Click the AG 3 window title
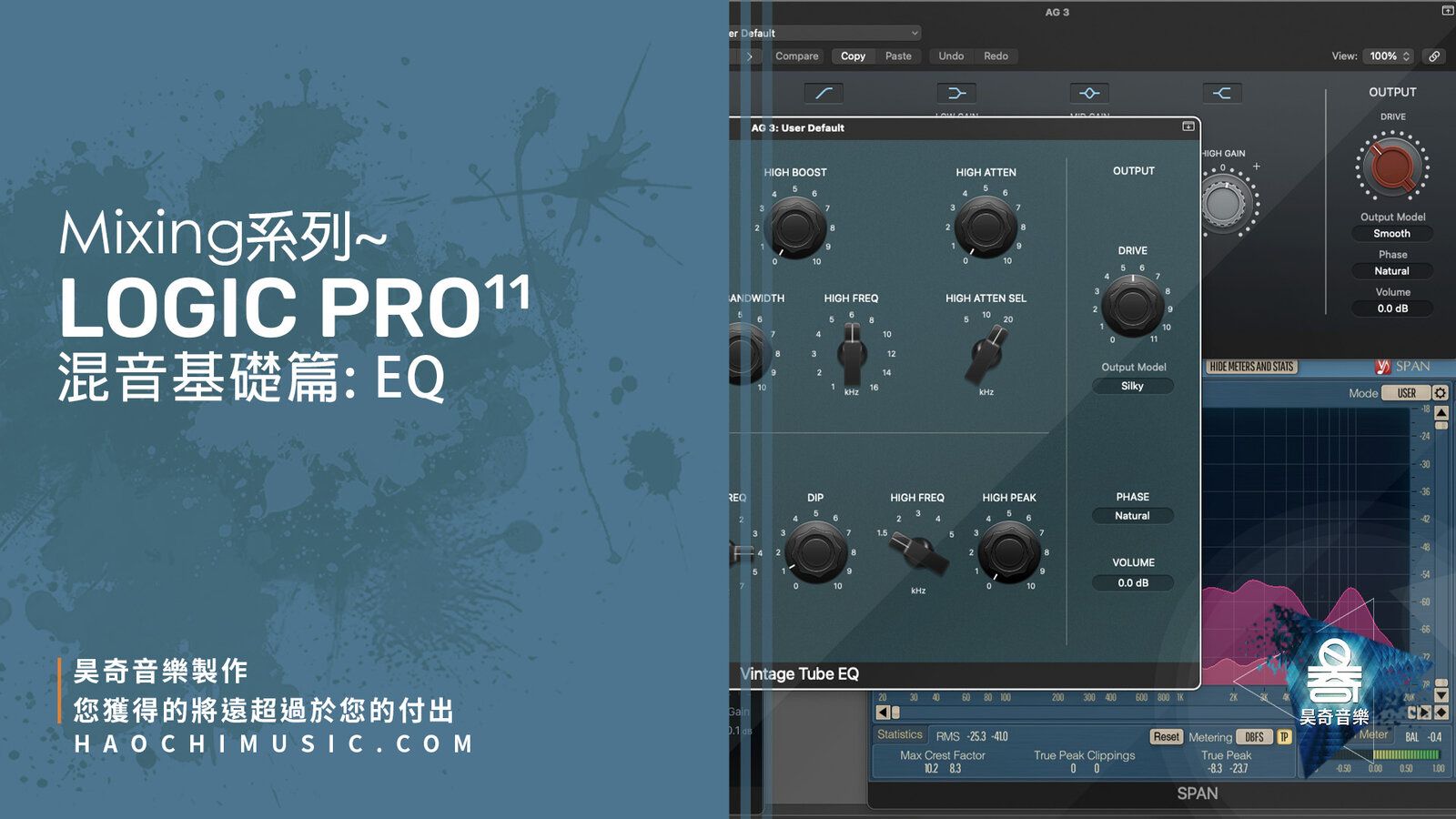 1057,12
